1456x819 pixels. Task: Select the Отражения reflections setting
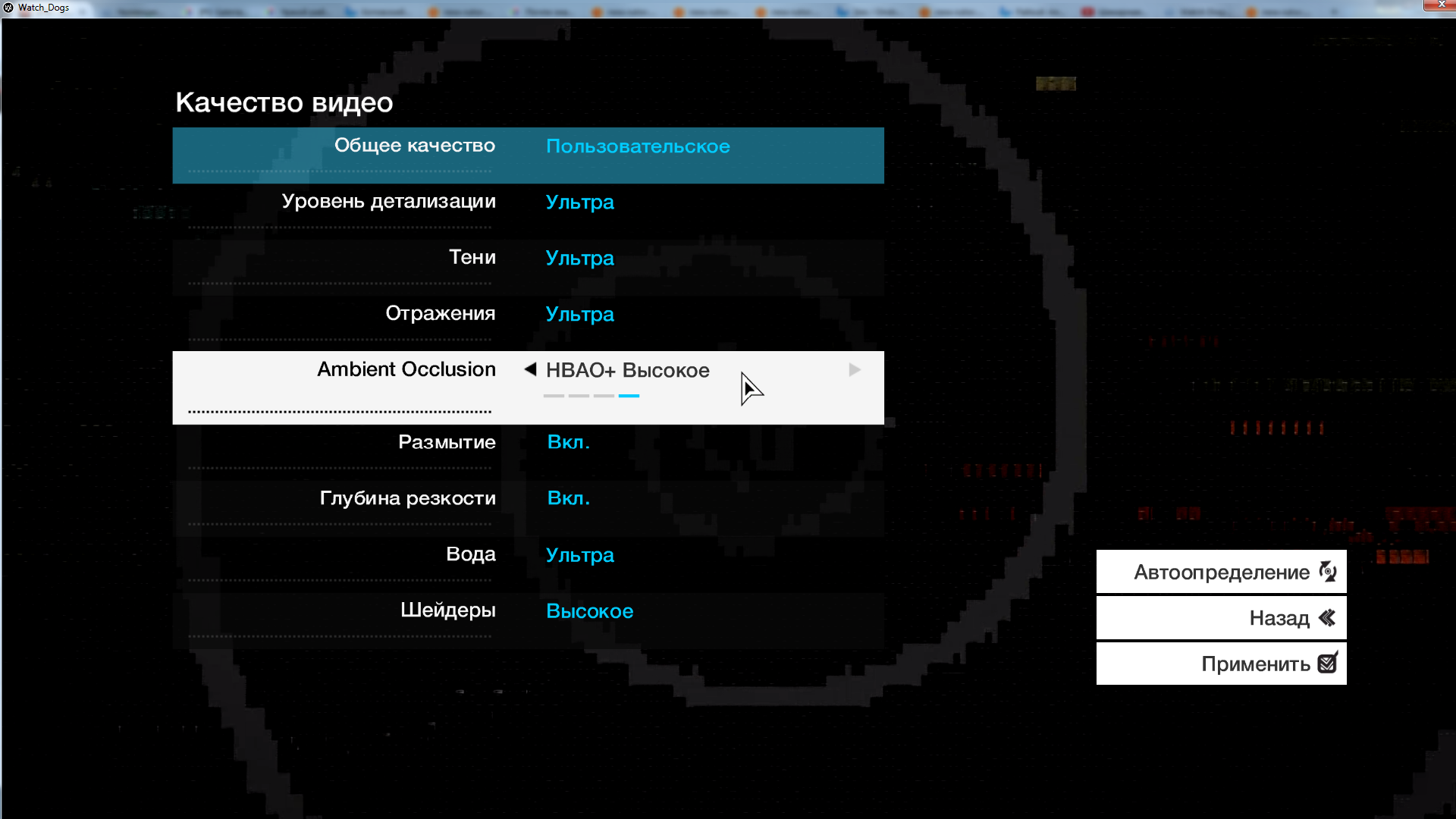point(528,324)
